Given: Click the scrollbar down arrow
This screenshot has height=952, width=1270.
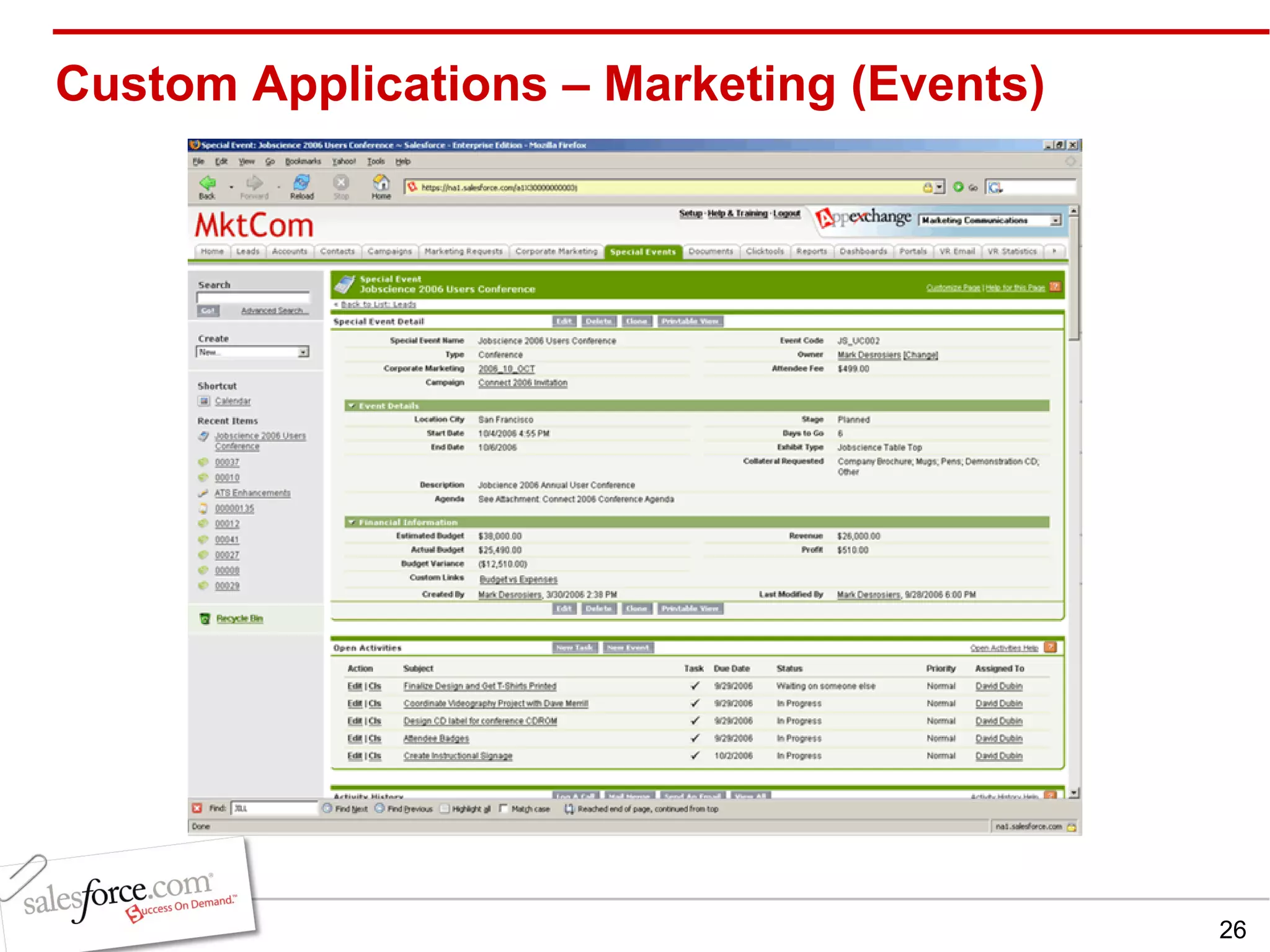Looking at the screenshot, I should tap(1073, 793).
